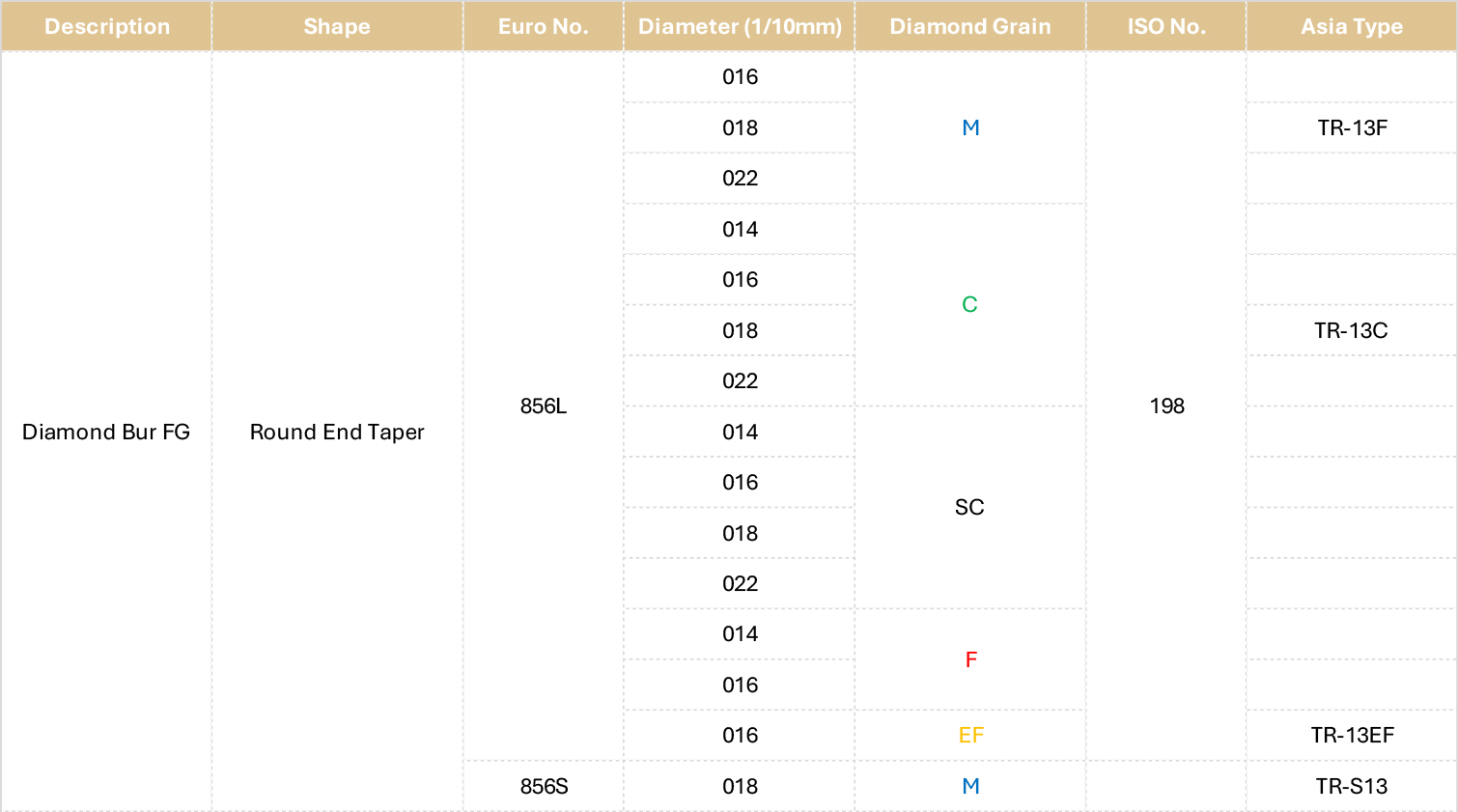Viewport: 1458px width, 812px height.
Task: Select the Diamond Bur FG cell
Action: pos(106,432)
